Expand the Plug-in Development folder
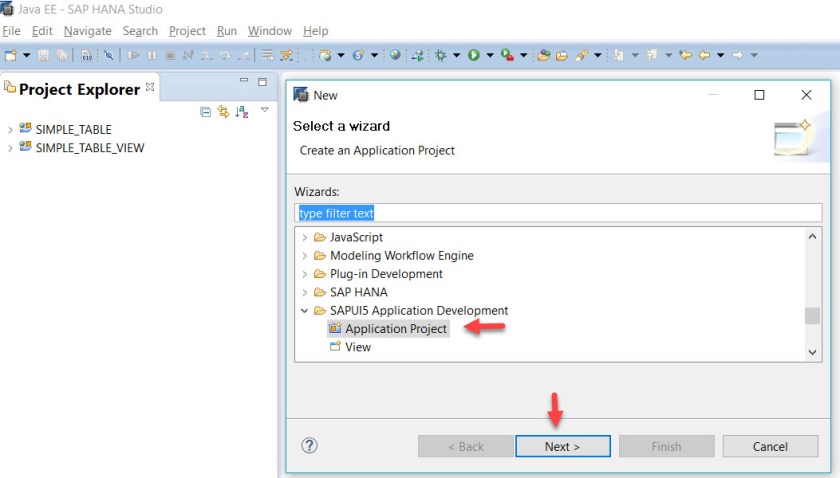 [x=304, y=274]
